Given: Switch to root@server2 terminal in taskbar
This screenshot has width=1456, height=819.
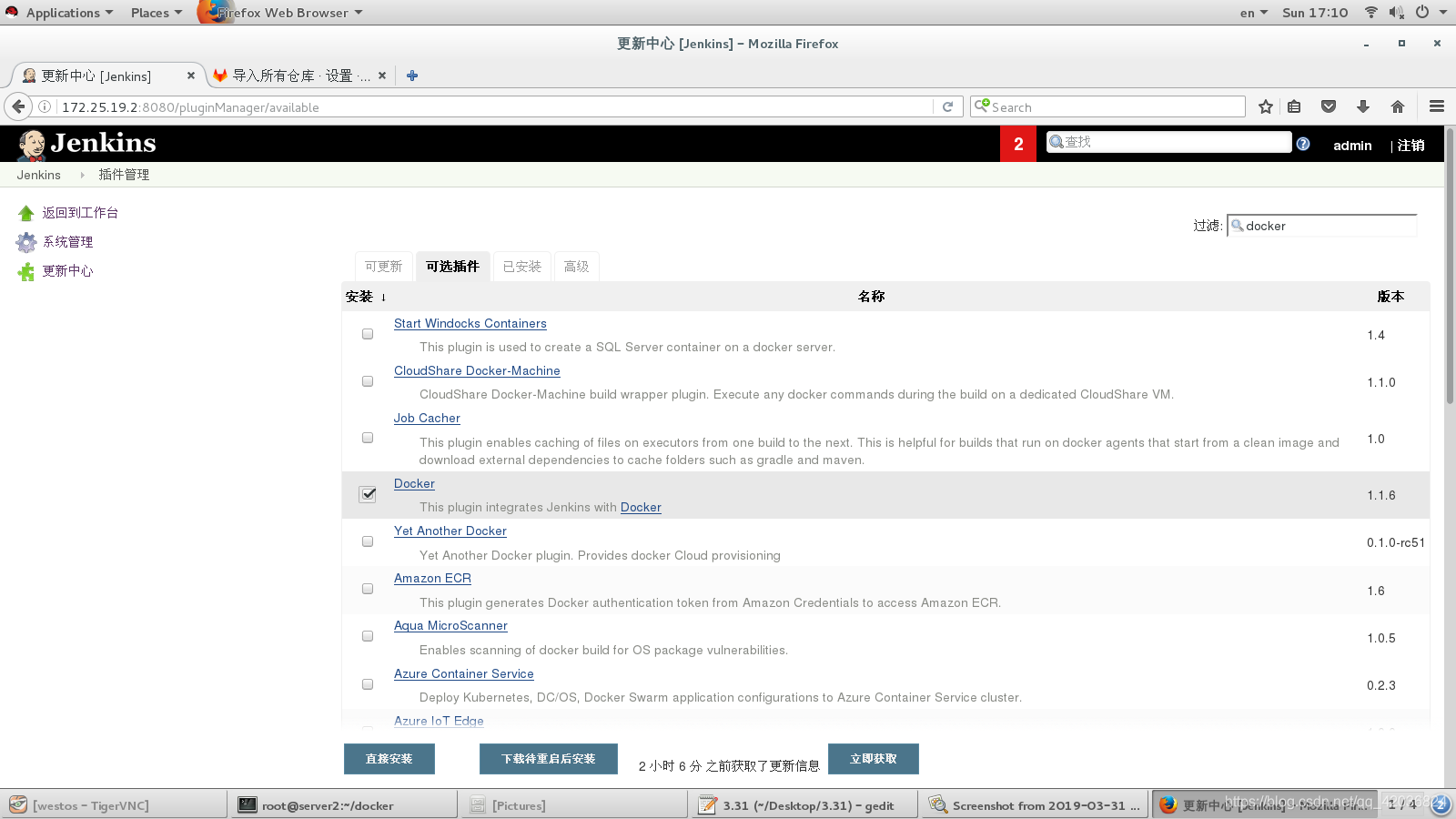Looking at the screenshot, I should 345,804.
